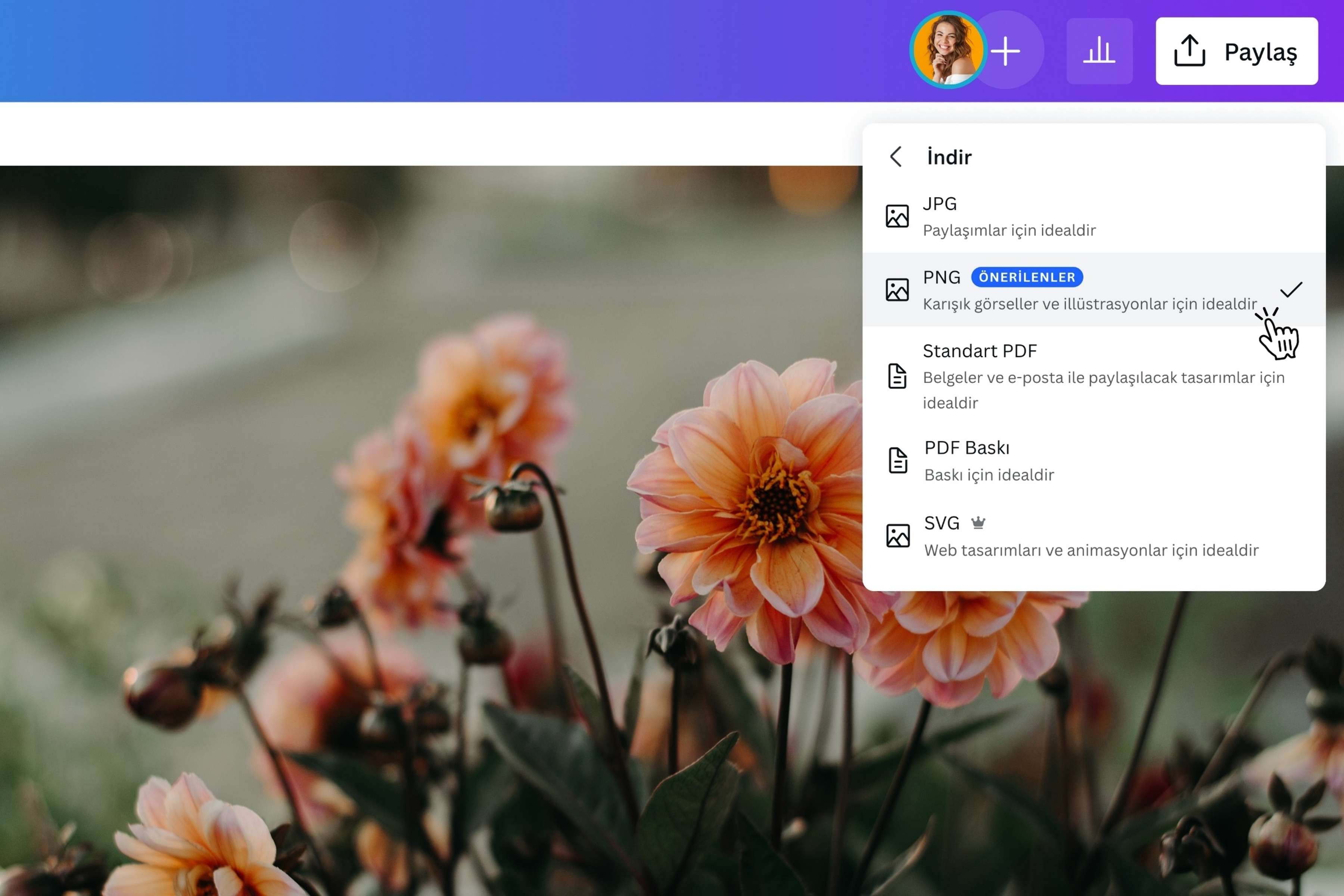
Task: Choose the PNG format option
Action: coord(1094,290)
